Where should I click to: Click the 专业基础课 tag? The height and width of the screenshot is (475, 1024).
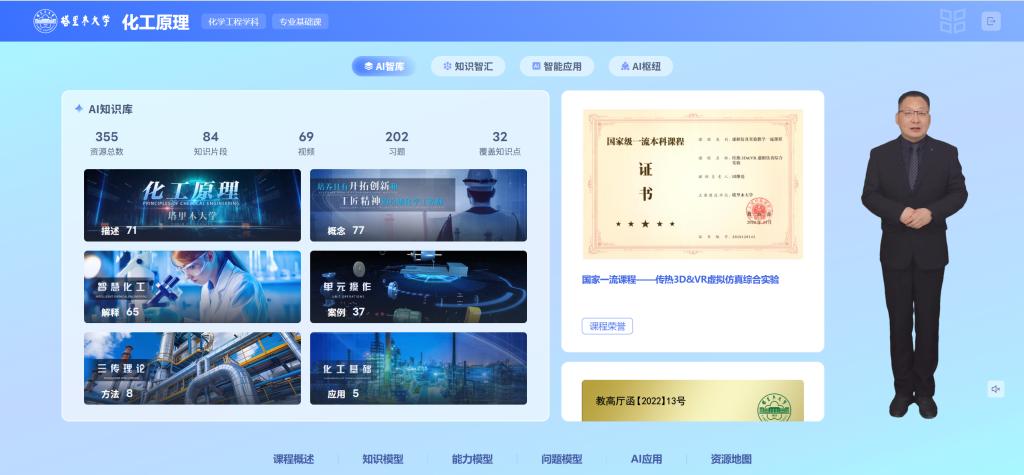point(300,21)
